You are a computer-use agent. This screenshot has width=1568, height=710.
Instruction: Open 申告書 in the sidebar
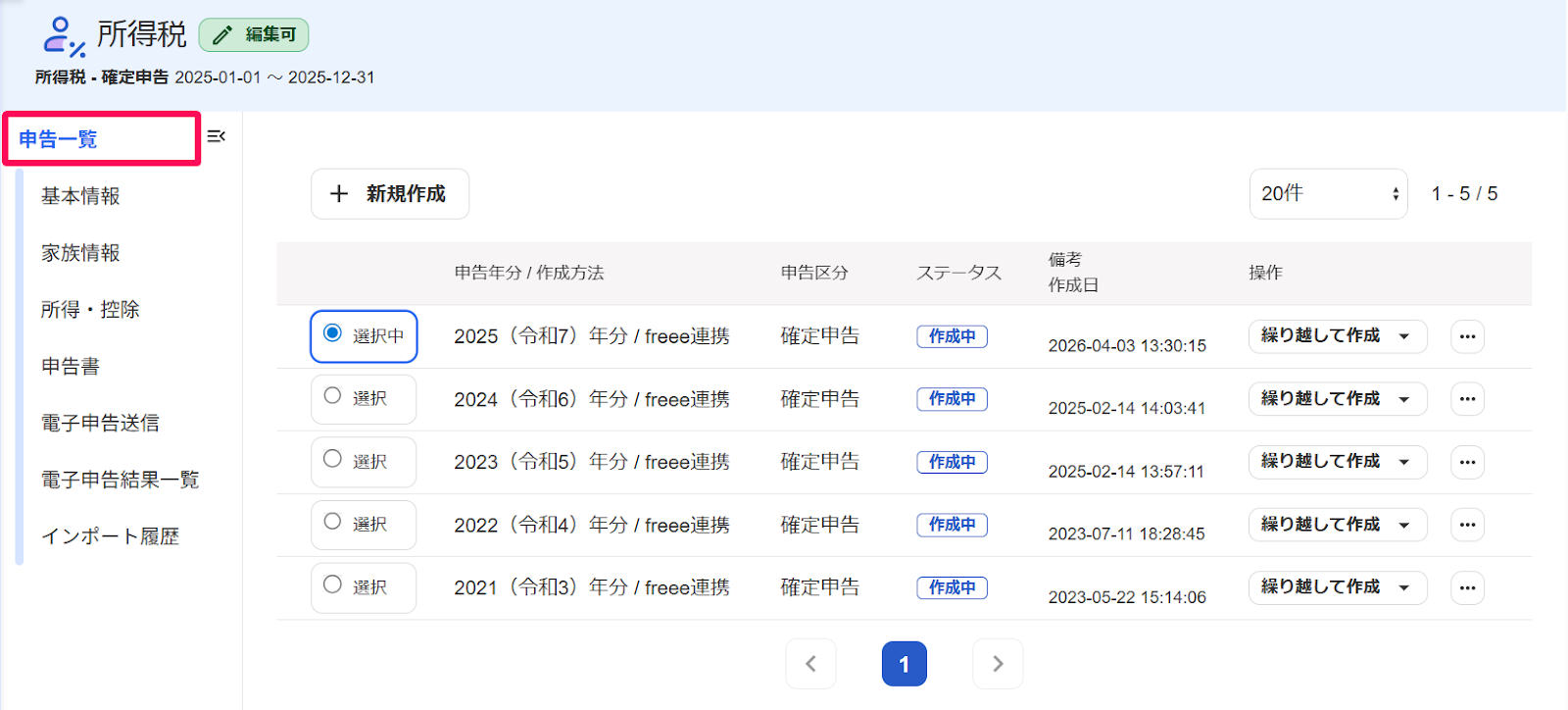point(71,367)
